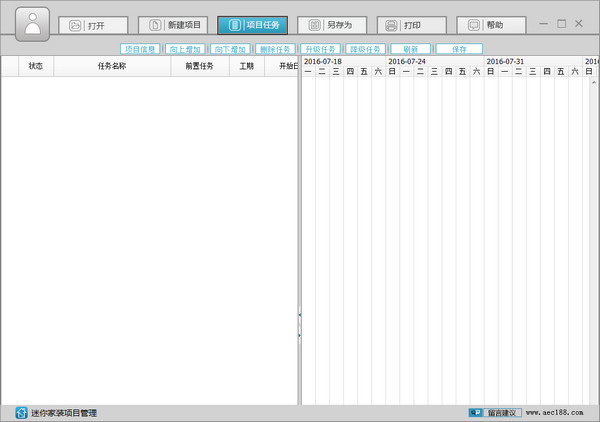Click the 留言建议 feedback button
This screenshot has height=422, width=600.
coord(495,413)
